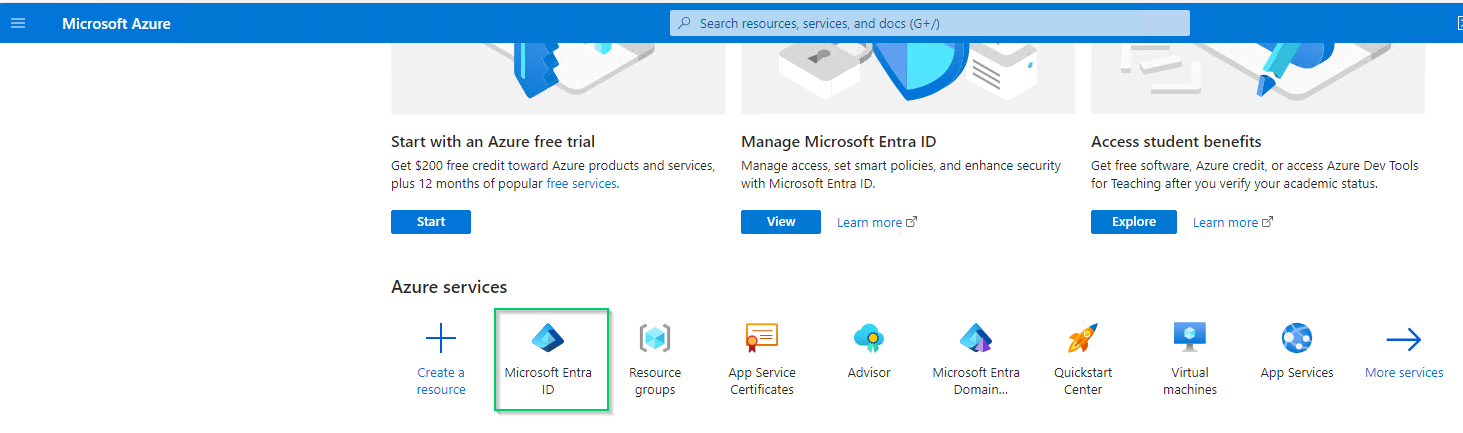Open the free services link
Viewport: 1463px width, 433px height.
(582, 184)
